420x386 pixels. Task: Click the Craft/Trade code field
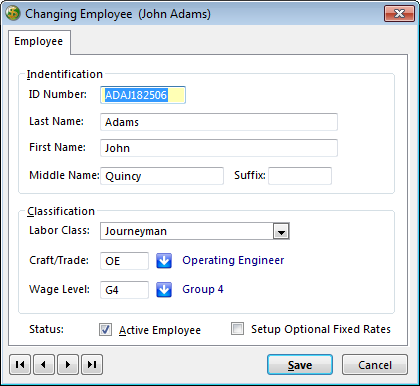click(x=124, y=261)
